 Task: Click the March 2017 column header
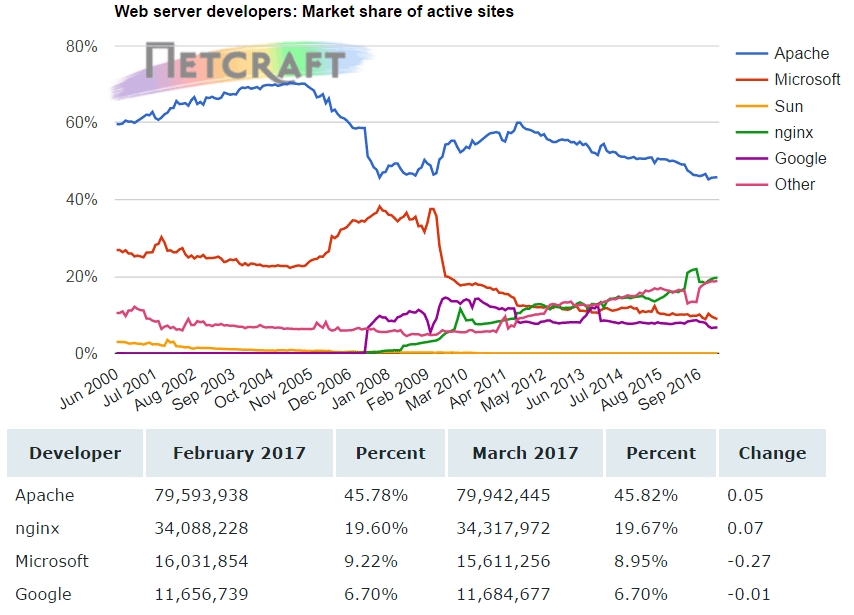click(x=525, y=453)
